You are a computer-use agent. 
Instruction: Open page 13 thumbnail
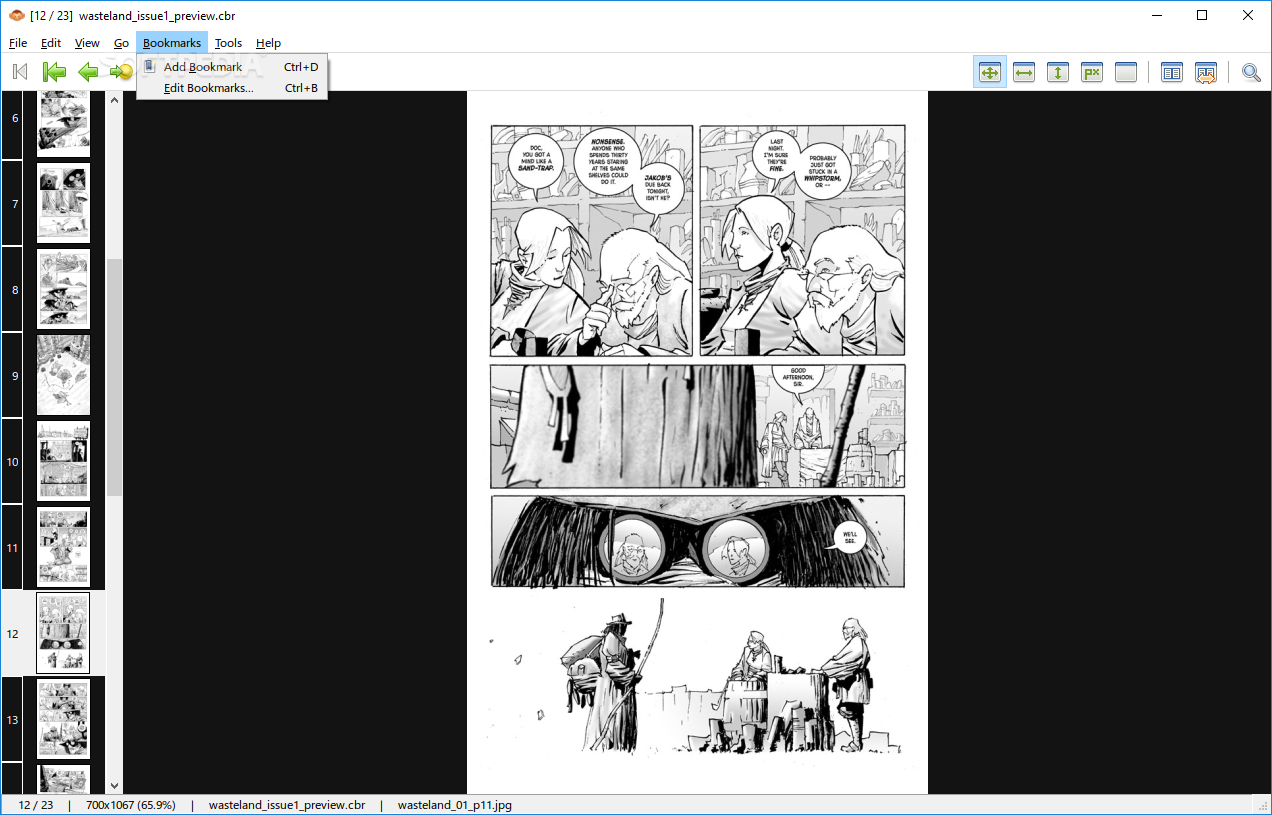63,719
